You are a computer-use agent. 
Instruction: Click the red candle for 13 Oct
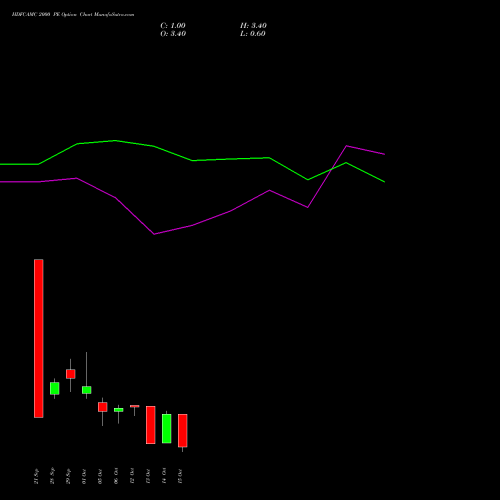[151, 425]
